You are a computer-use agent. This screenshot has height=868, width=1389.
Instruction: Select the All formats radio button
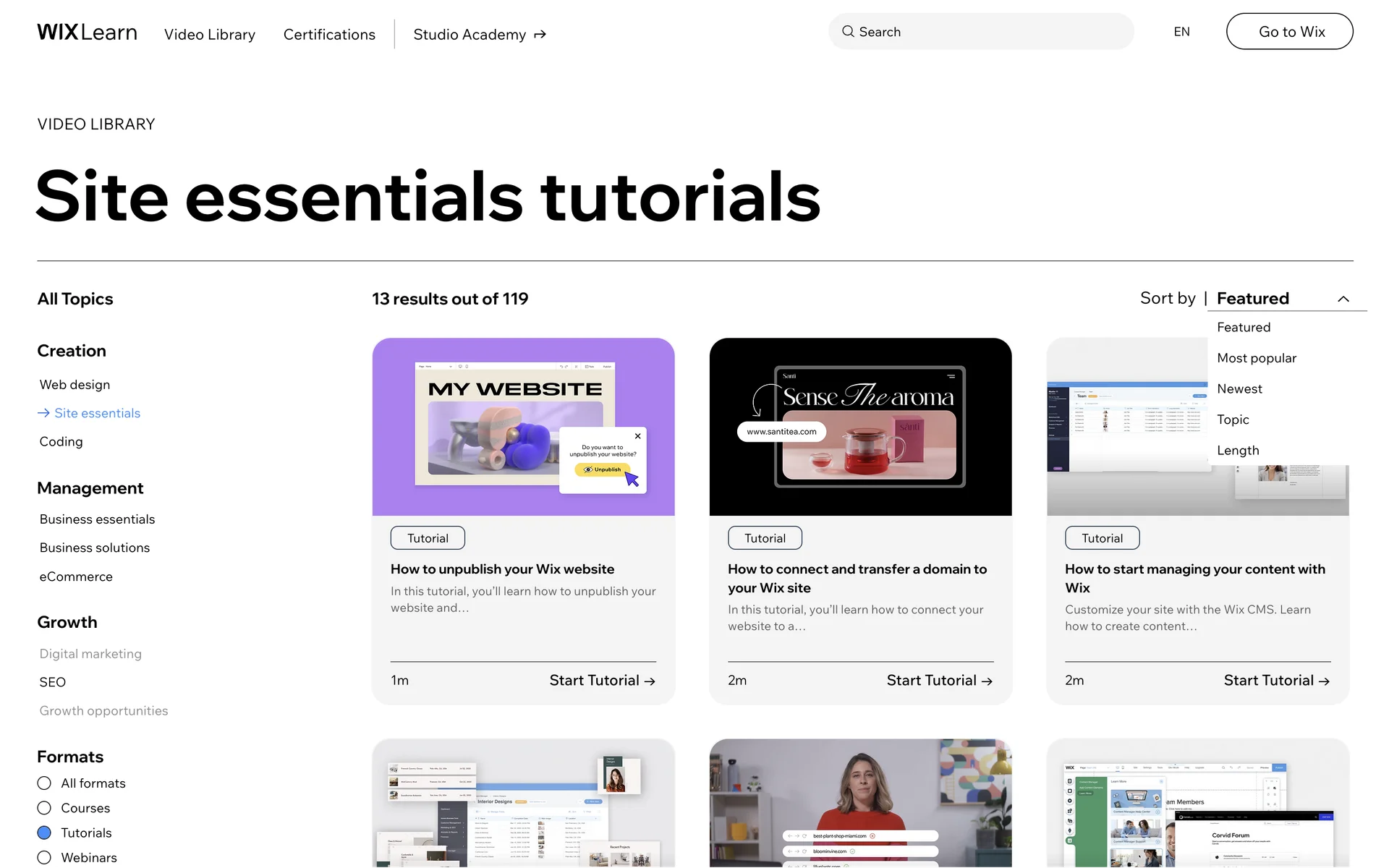point(44,783)
